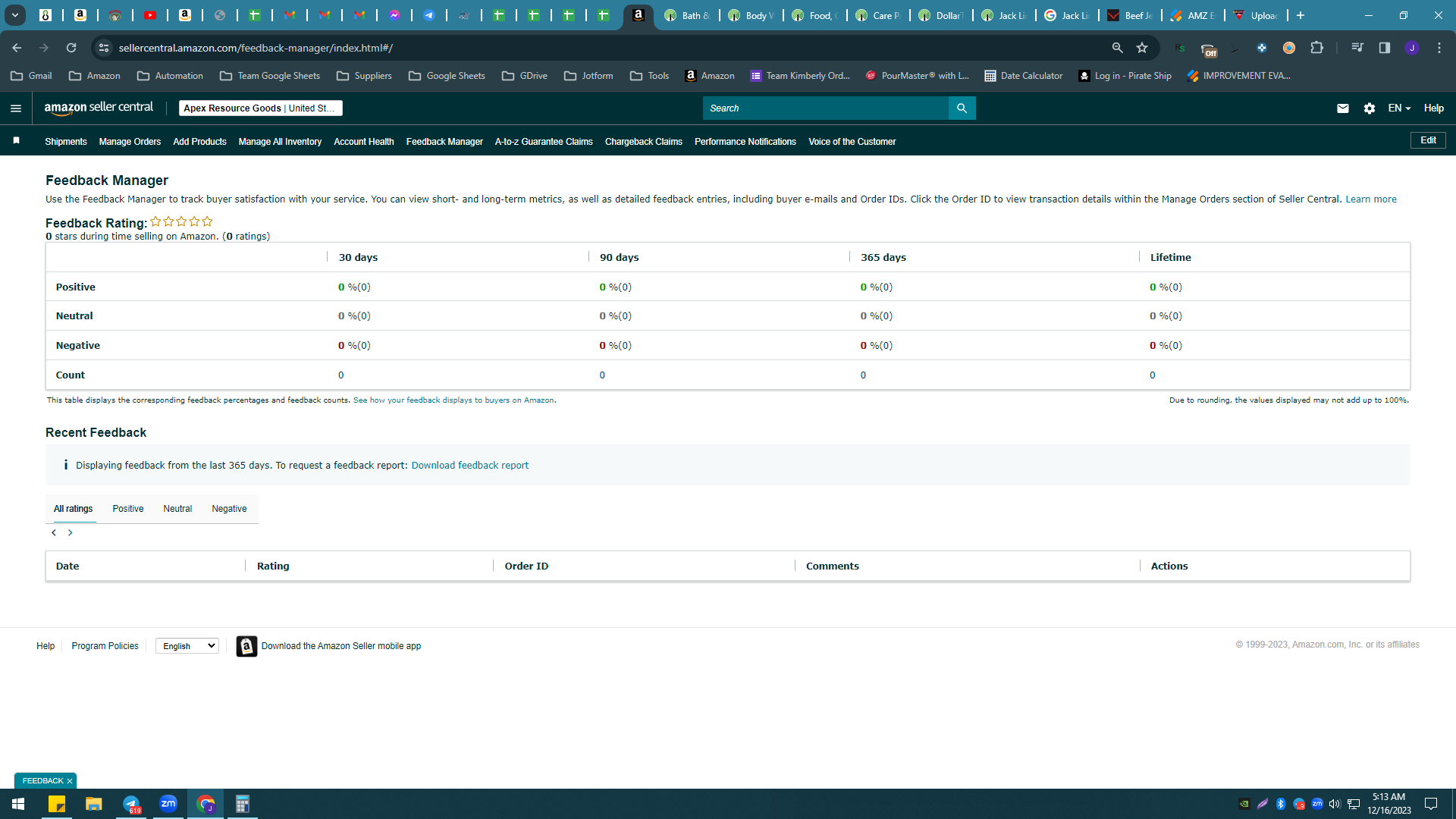Open A-to-z Guarantee Claims

[544, 142]
